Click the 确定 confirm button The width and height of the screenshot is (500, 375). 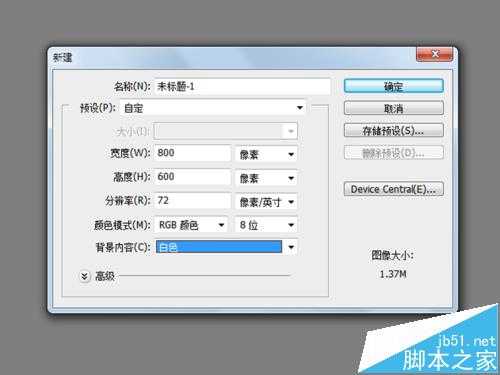click(394, 86)
